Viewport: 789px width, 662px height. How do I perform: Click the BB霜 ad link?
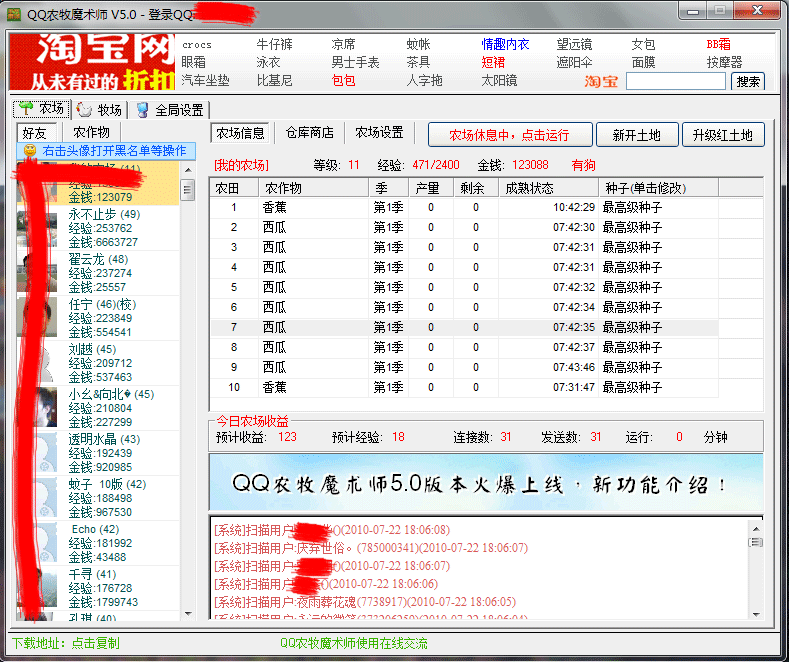pyautogui.click(x=719, y=44)
